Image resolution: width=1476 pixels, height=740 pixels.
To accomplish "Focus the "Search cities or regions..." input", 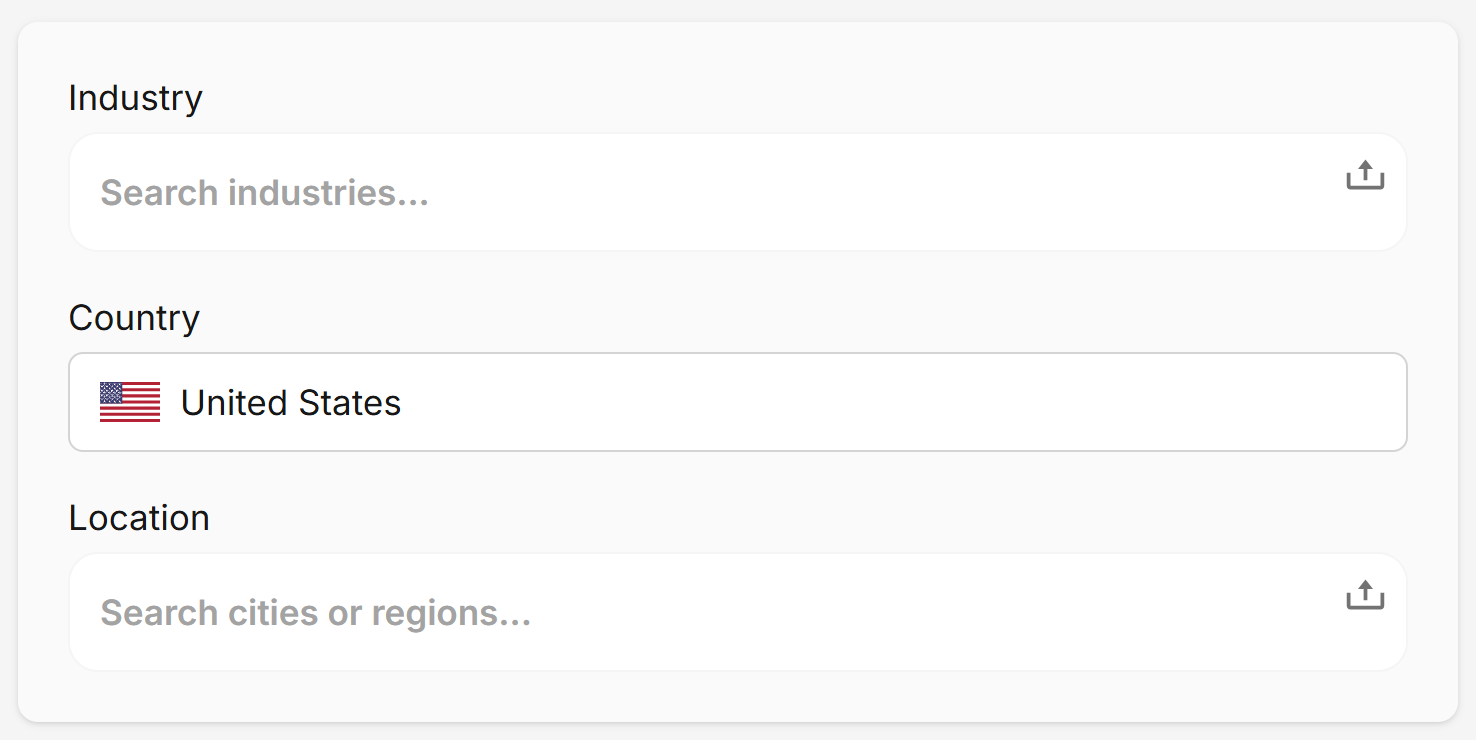I will (700, 612).
